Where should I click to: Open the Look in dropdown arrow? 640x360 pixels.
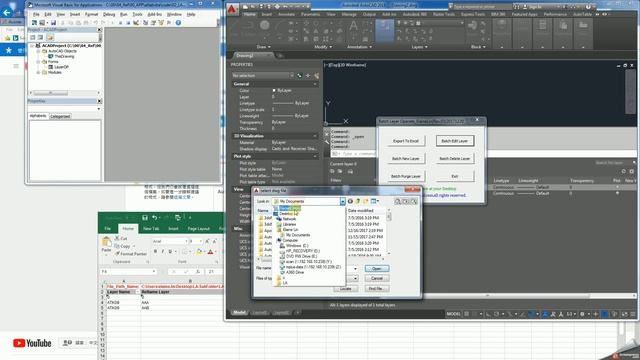pos(342,201)
